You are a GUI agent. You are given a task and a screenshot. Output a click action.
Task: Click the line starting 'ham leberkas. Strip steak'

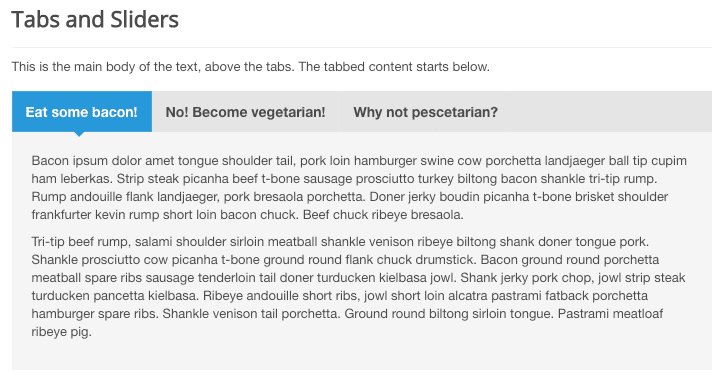coord(344,179)
